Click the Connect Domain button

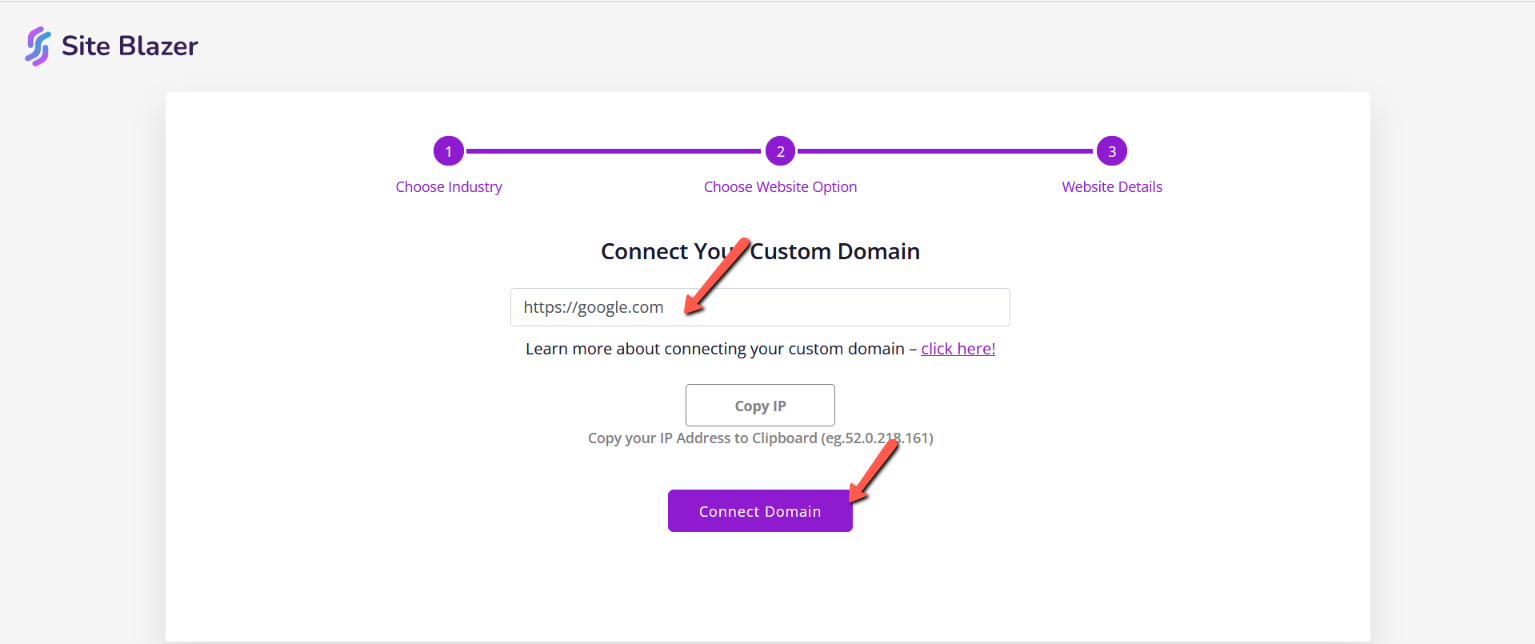click(760, 511)
